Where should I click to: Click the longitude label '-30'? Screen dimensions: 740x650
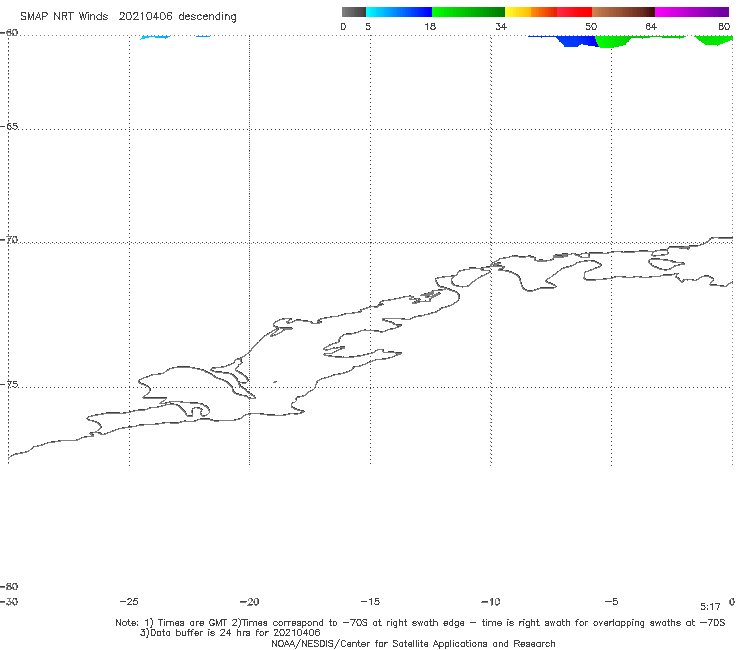tap(9, 601)
